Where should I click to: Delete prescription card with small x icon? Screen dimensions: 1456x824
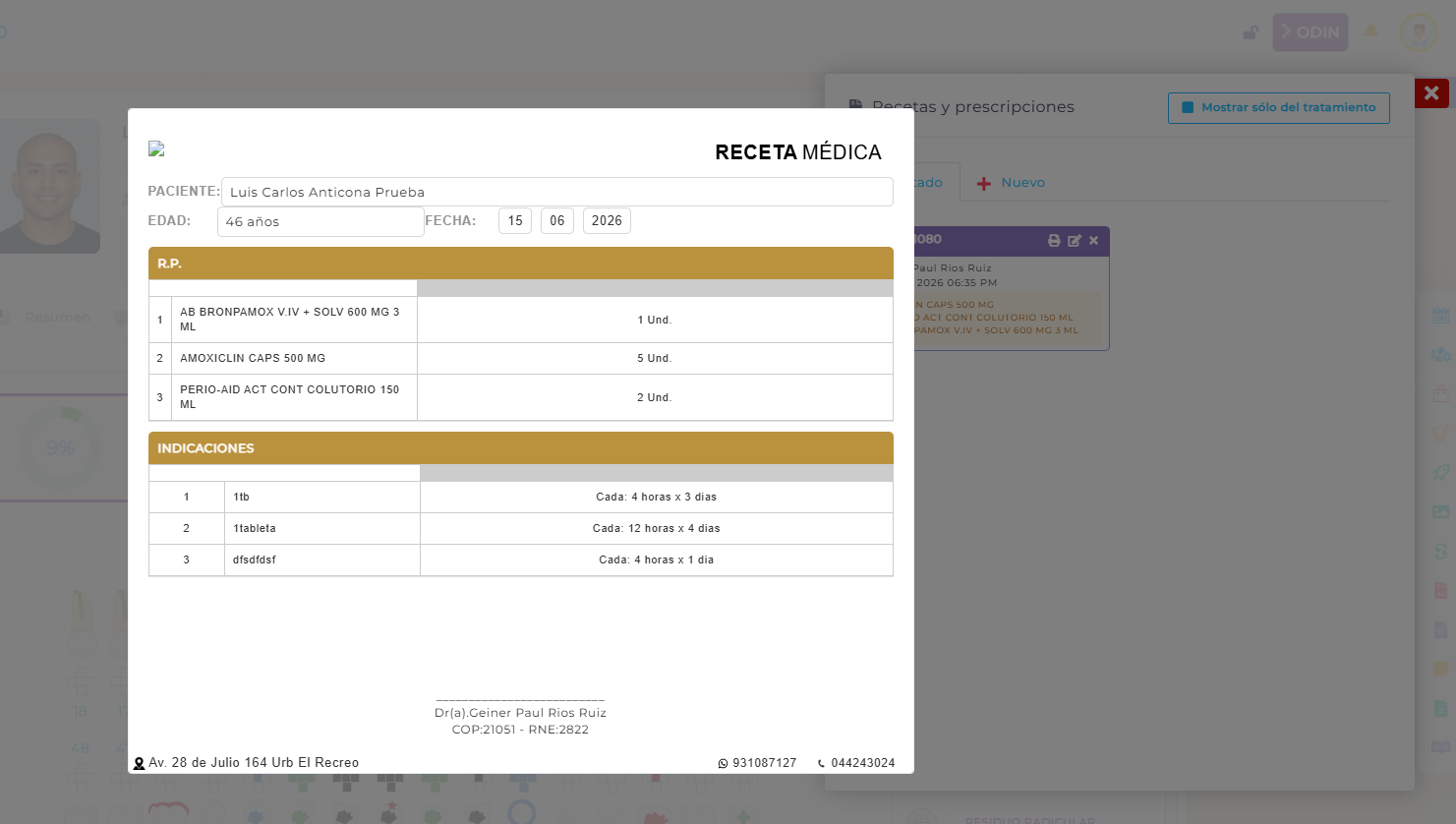coord(1093,240)
